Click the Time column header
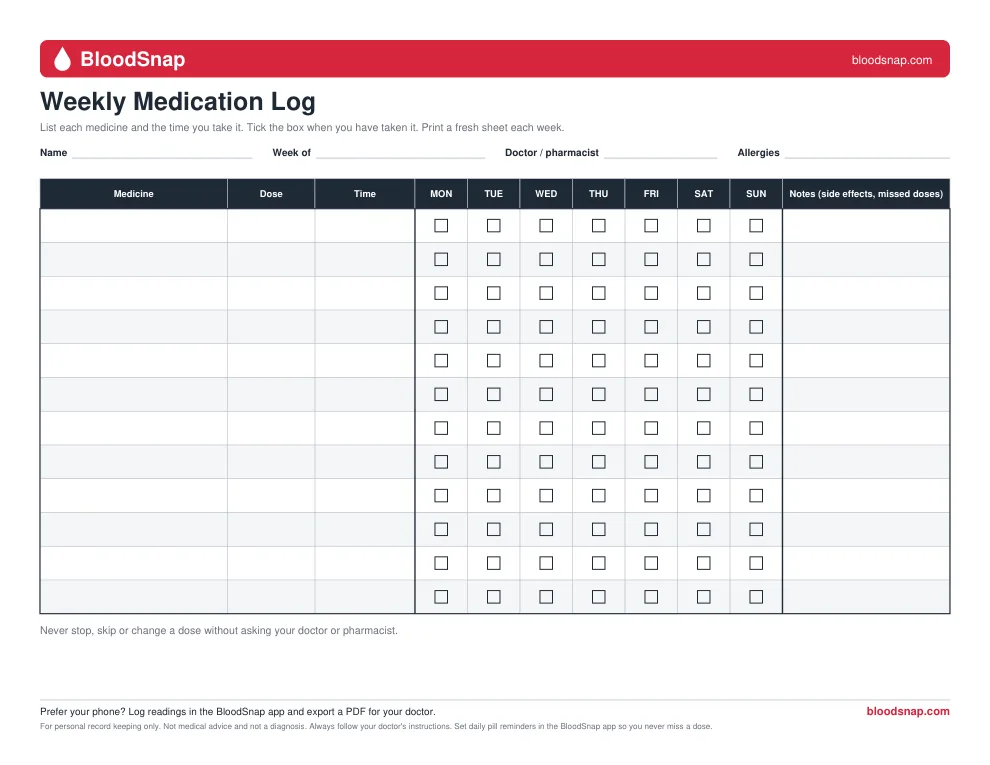 pyautogui.click(x=365, y=194)
